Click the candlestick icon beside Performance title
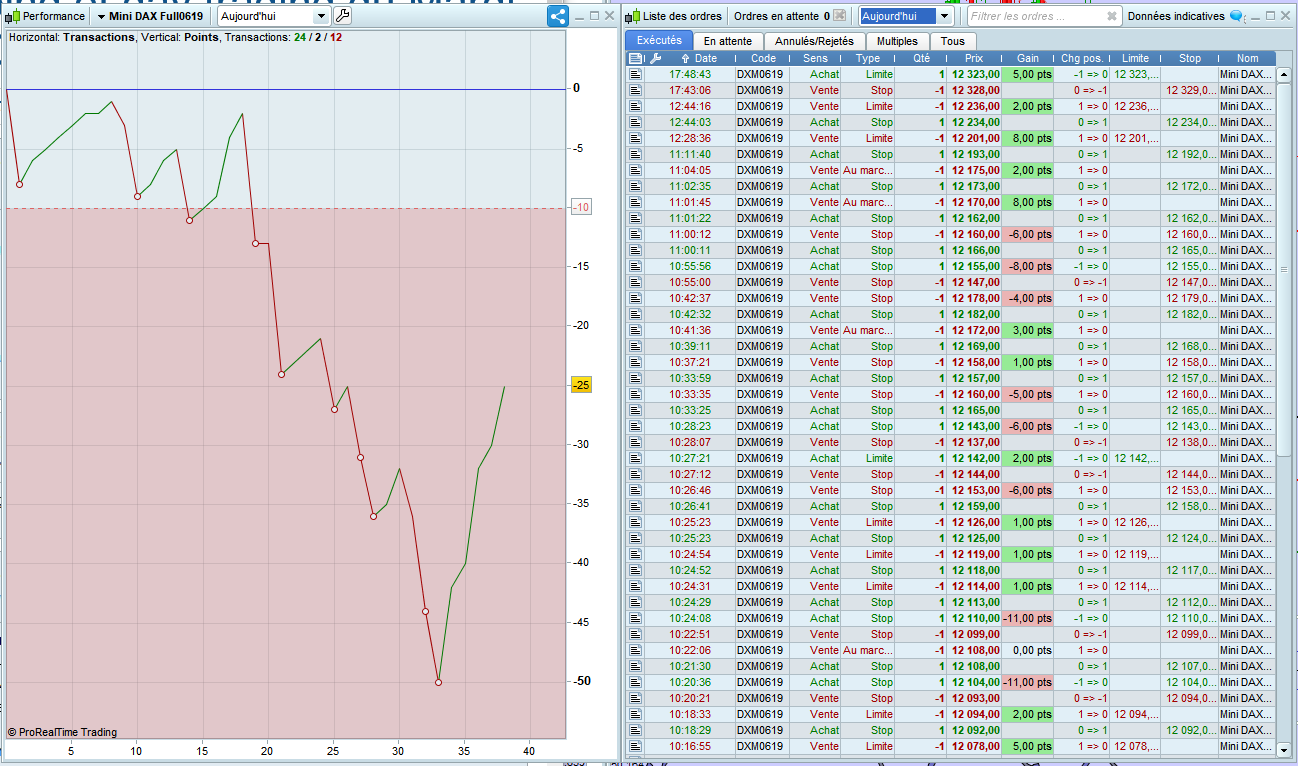1298x766 pixels. coord(13,16)
